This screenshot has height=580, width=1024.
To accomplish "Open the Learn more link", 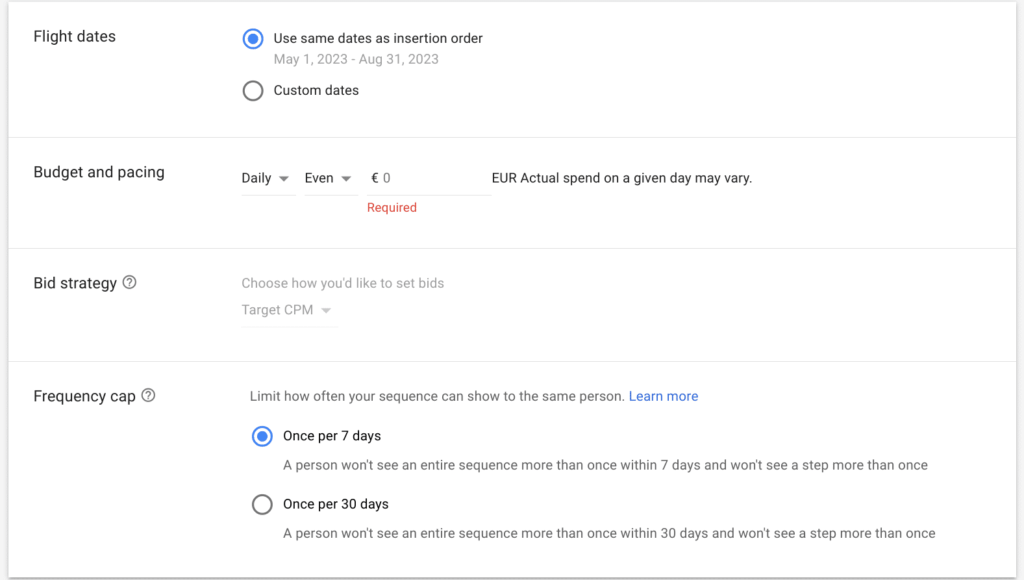I will tap(663, 396).
